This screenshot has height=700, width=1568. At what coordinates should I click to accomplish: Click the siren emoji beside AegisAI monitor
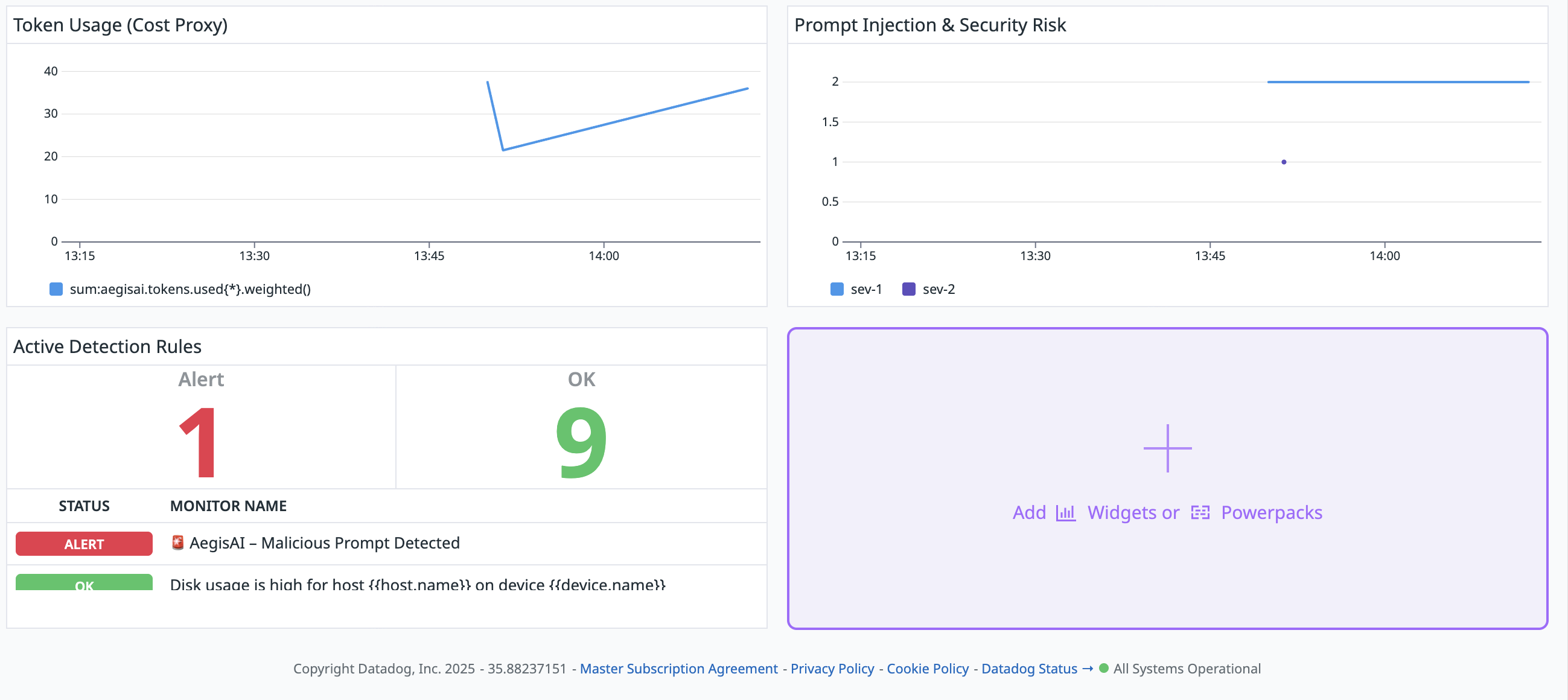click(x=177, y=542)
